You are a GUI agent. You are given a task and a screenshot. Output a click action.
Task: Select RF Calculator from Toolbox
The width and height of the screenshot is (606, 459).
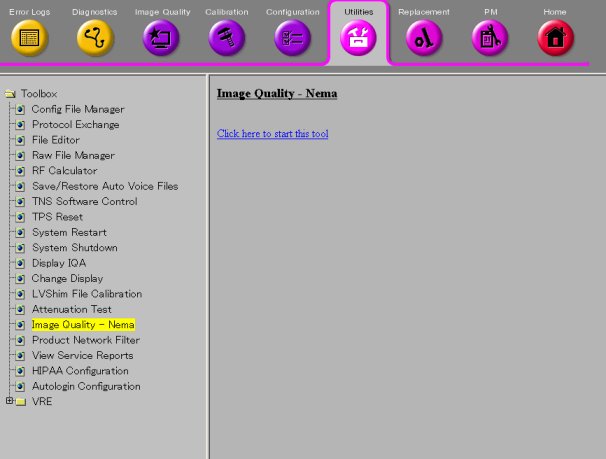[65, 171]
